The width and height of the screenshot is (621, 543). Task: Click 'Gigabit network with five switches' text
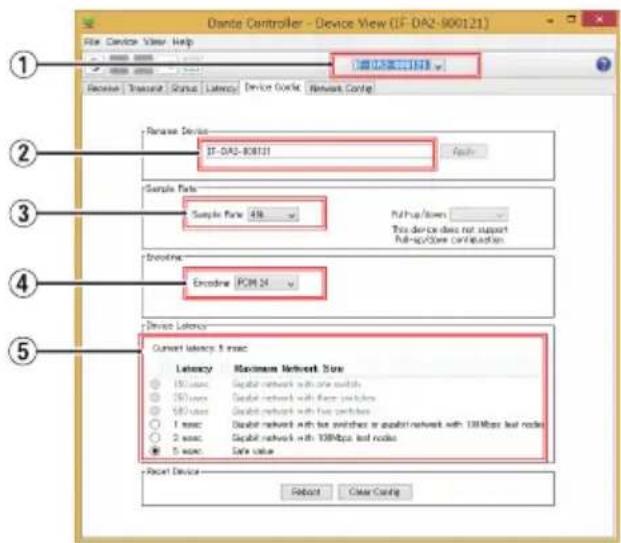coord(301,411)
